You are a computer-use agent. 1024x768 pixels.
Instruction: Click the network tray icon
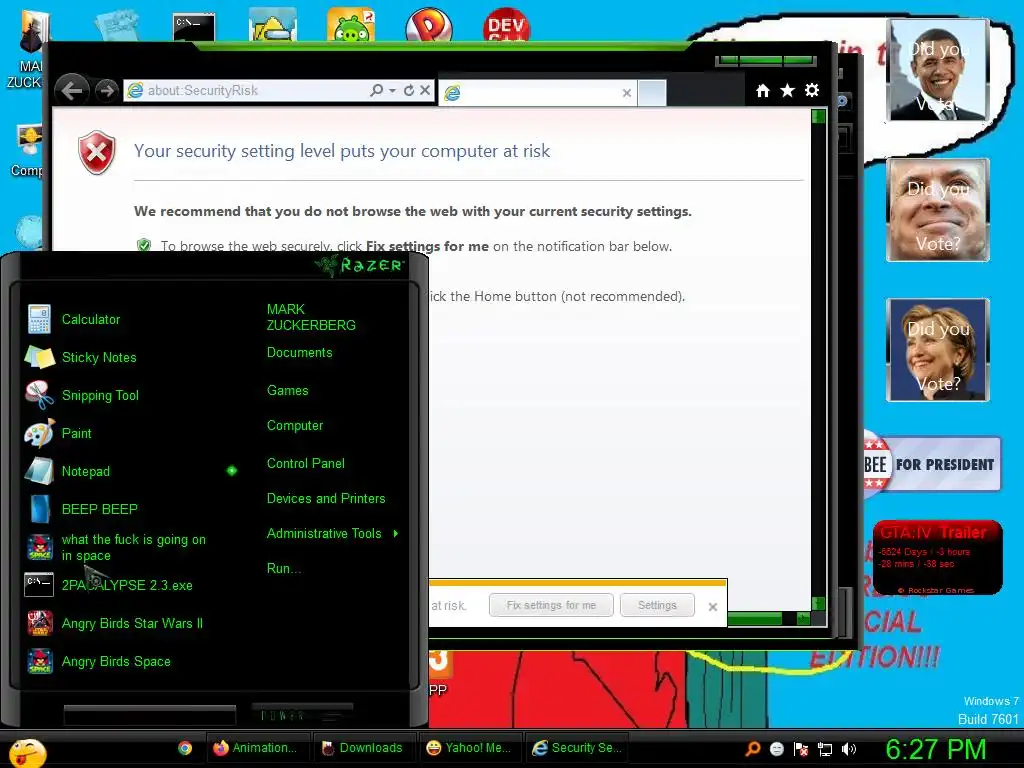click(x=825, y=749)
